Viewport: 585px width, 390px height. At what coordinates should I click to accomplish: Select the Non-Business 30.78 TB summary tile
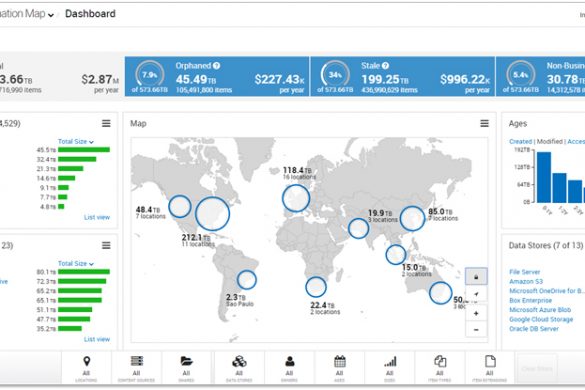click(x=541, y=77)
